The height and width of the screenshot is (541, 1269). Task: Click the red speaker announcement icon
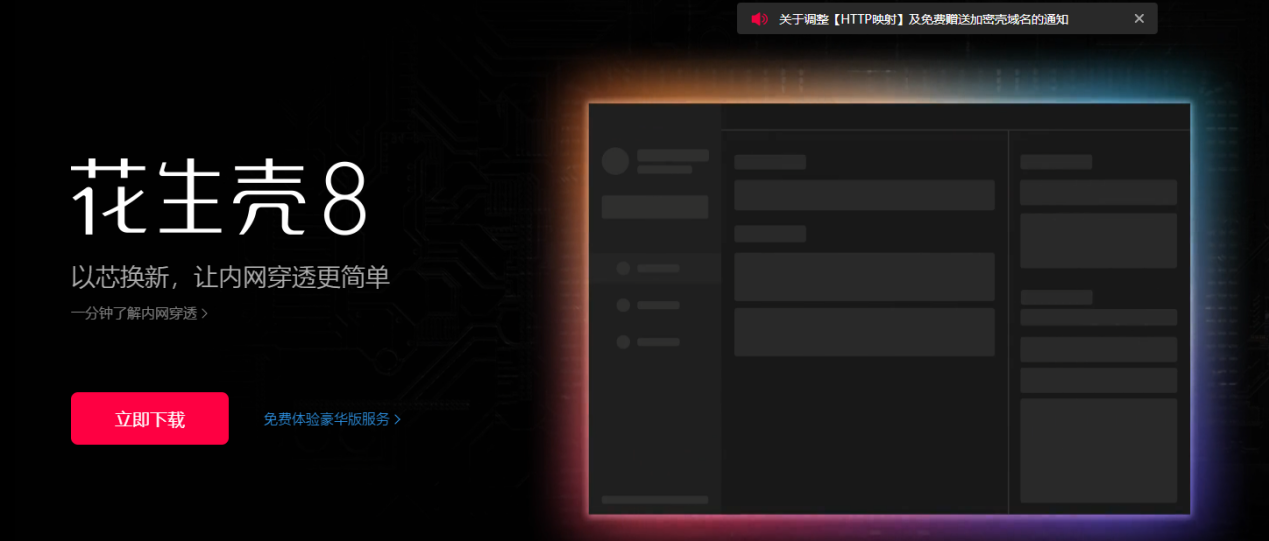point(759,19)
